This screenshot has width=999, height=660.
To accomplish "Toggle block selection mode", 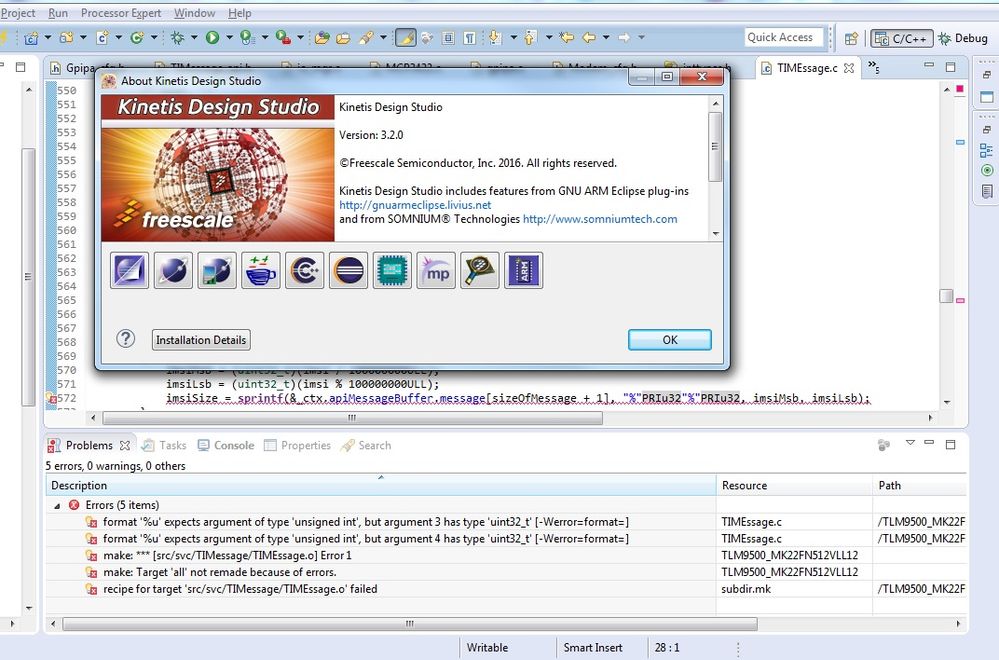I will [449, 38].
